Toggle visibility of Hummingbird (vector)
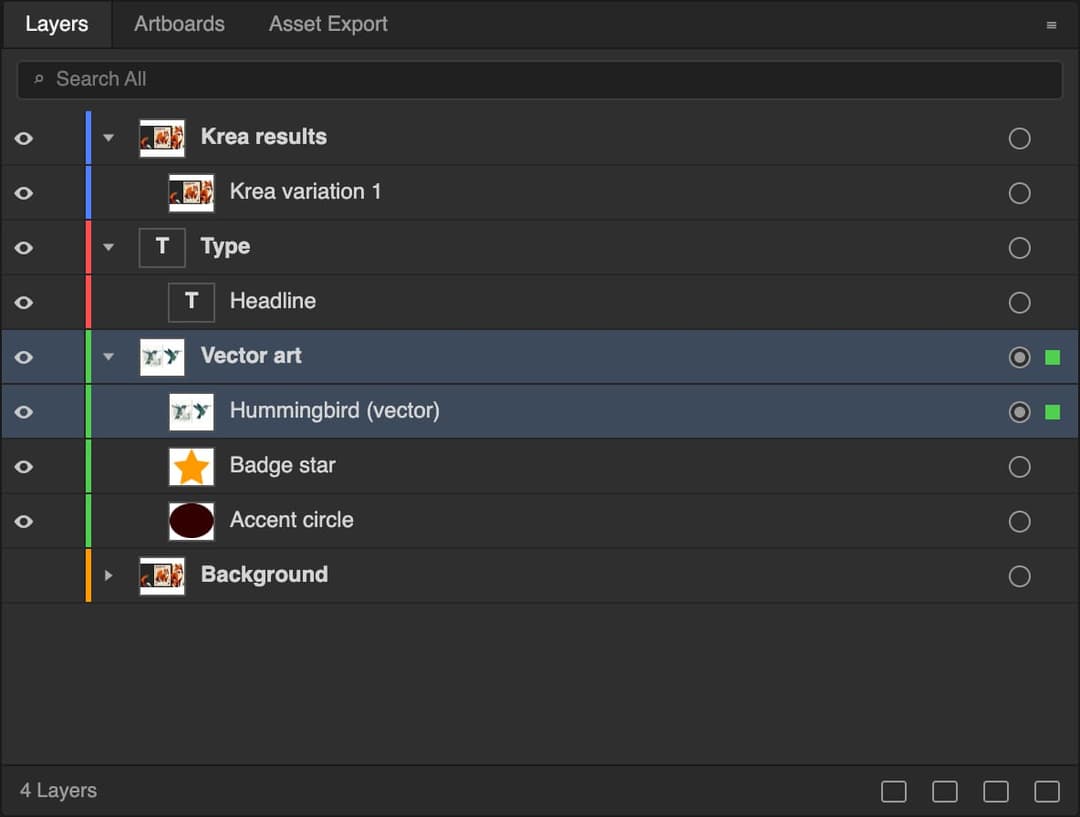The image size is (1080, 817). [23, 412]
